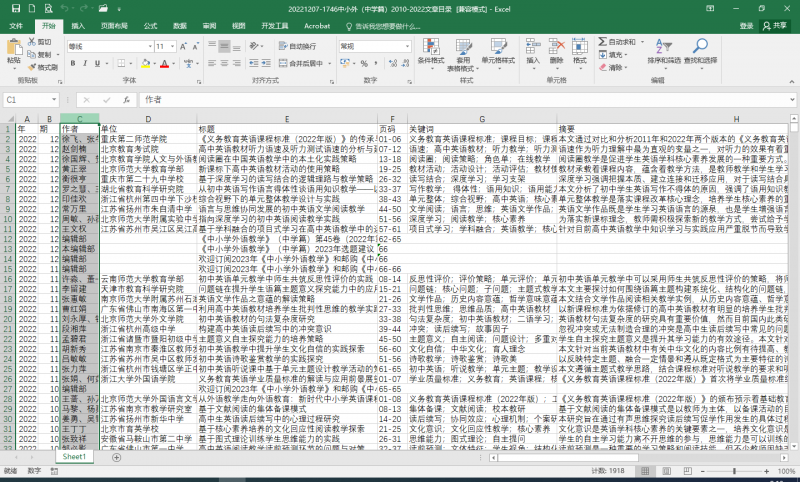Click the text Orientation icon
800x482 pixels.
click(254, 46)
